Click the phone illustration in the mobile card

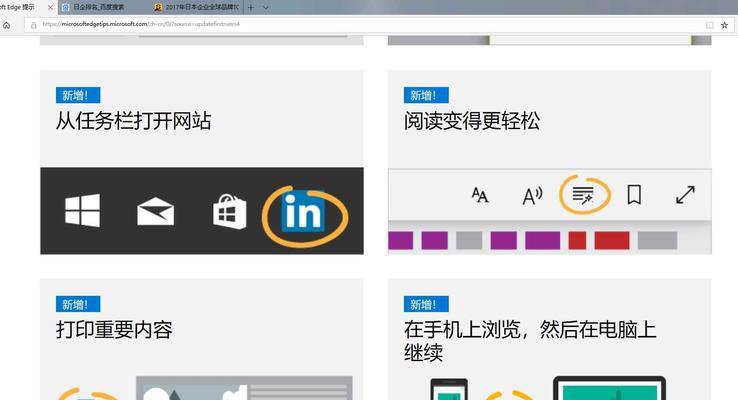[x=449, y=390]
